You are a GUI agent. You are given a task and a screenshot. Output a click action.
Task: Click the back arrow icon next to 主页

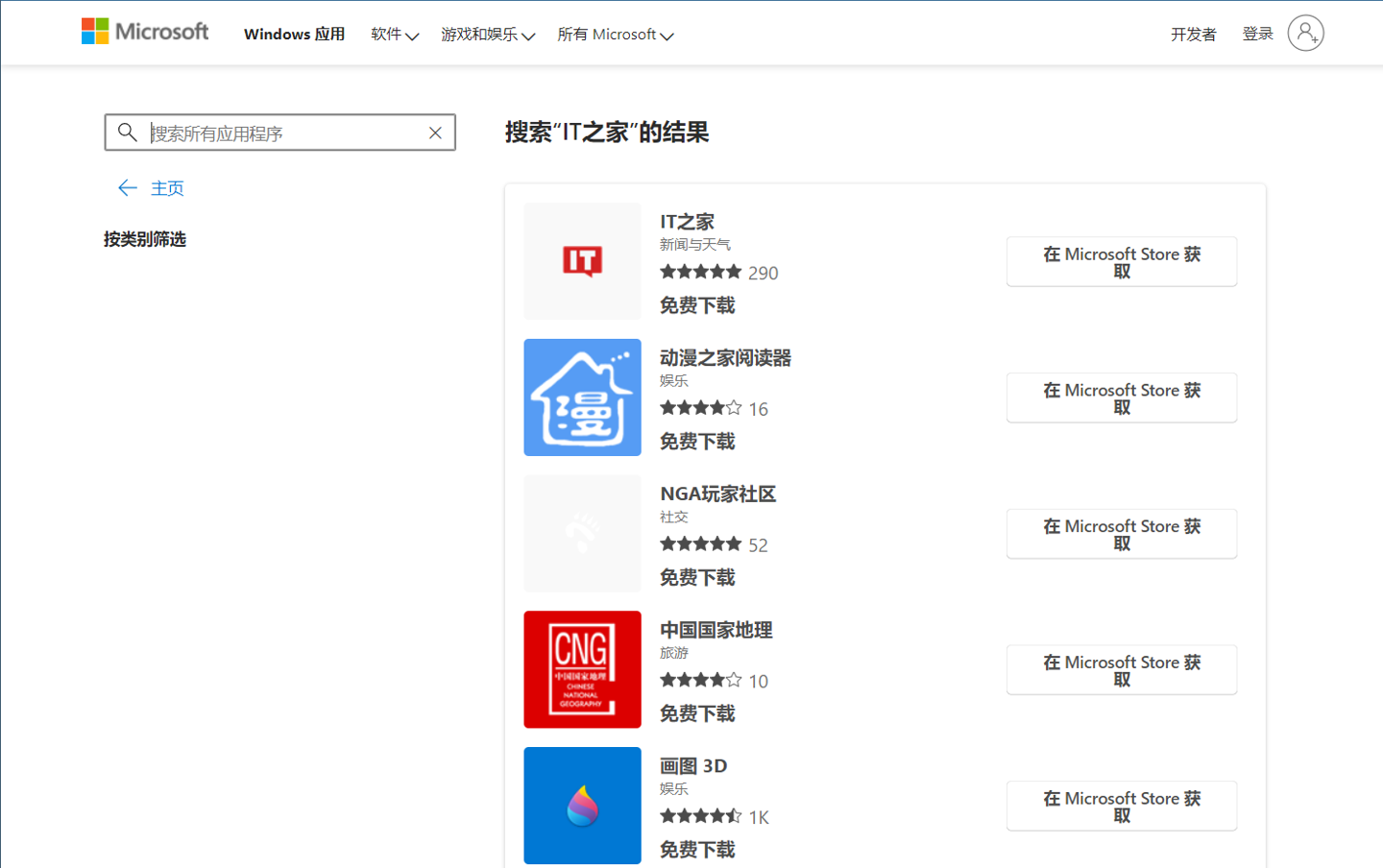(x=128, y=188)
